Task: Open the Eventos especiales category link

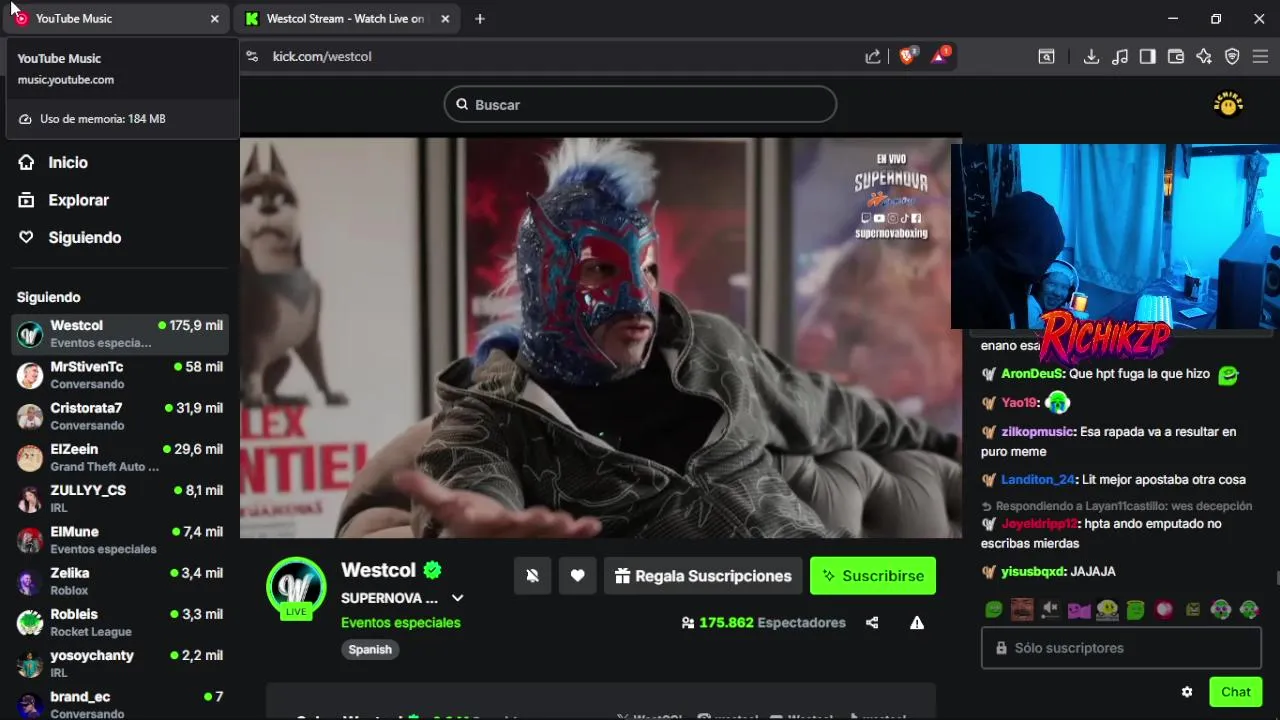Action: [401, 622]
